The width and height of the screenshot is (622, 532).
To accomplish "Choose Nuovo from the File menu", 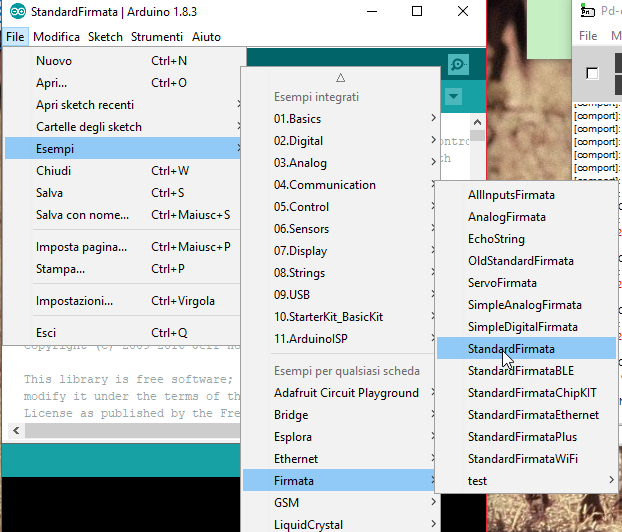I will [123, 61].
